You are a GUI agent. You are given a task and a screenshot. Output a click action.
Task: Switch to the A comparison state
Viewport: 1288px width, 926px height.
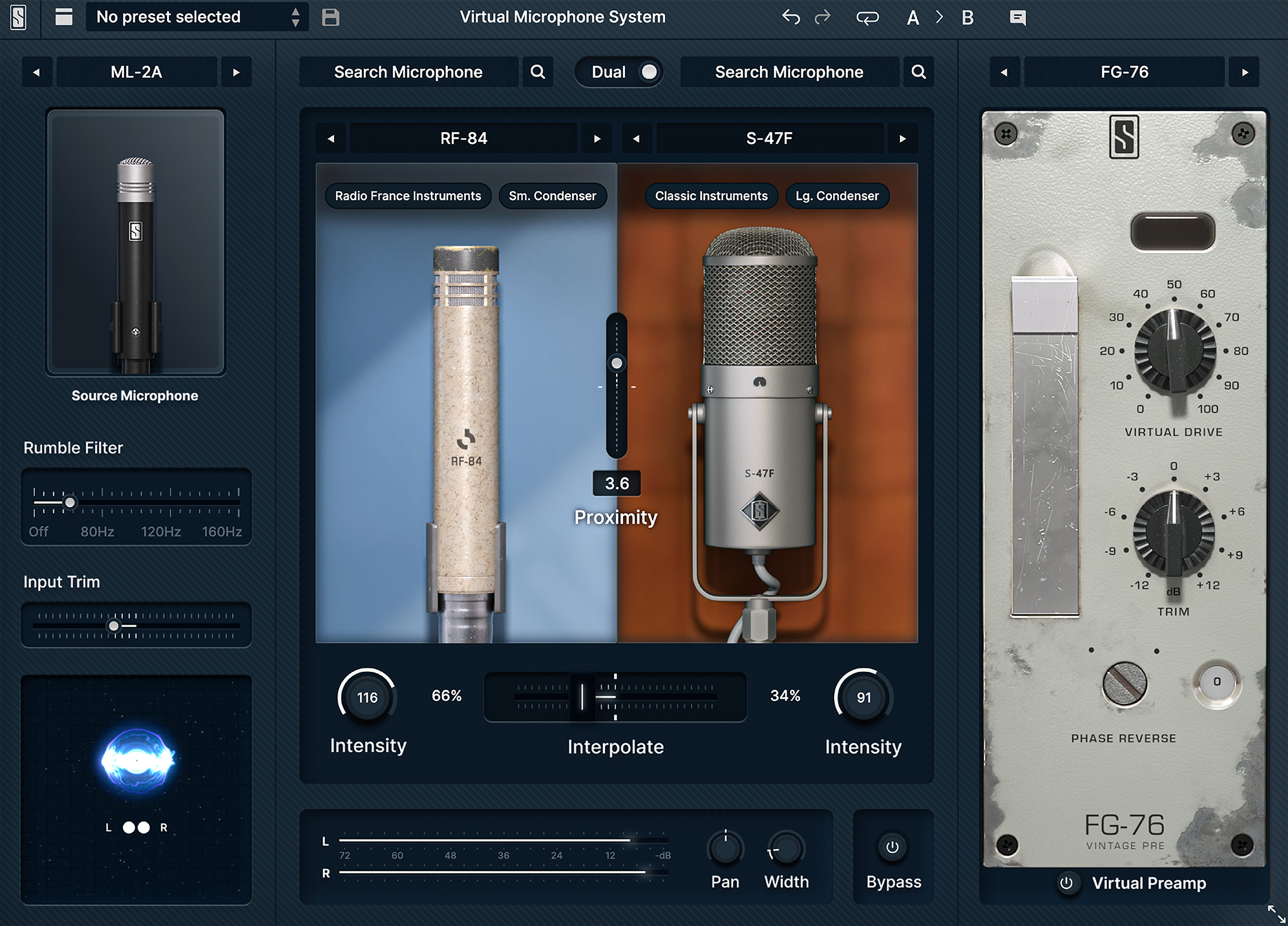point(913,17)
